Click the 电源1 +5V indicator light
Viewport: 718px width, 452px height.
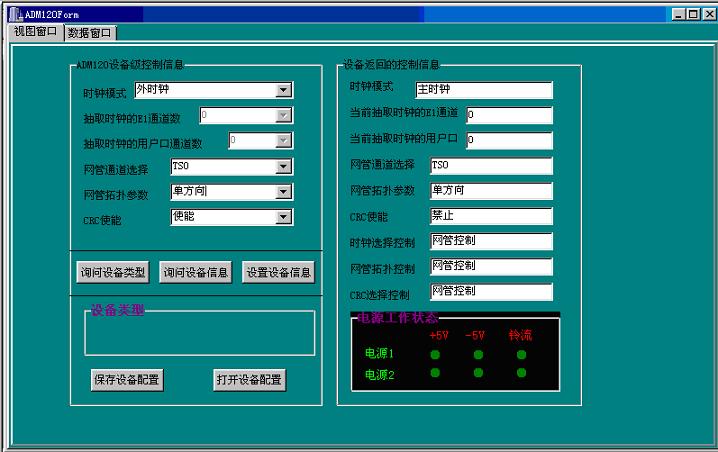pos(436,354)
